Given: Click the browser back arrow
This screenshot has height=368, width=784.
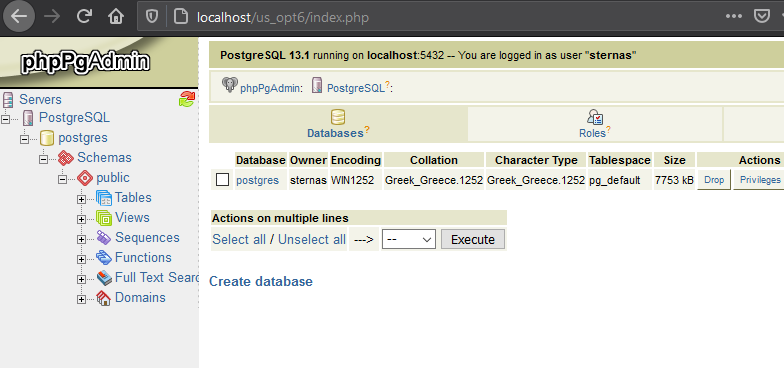Looking at the screenshot, I should (18, 16).
